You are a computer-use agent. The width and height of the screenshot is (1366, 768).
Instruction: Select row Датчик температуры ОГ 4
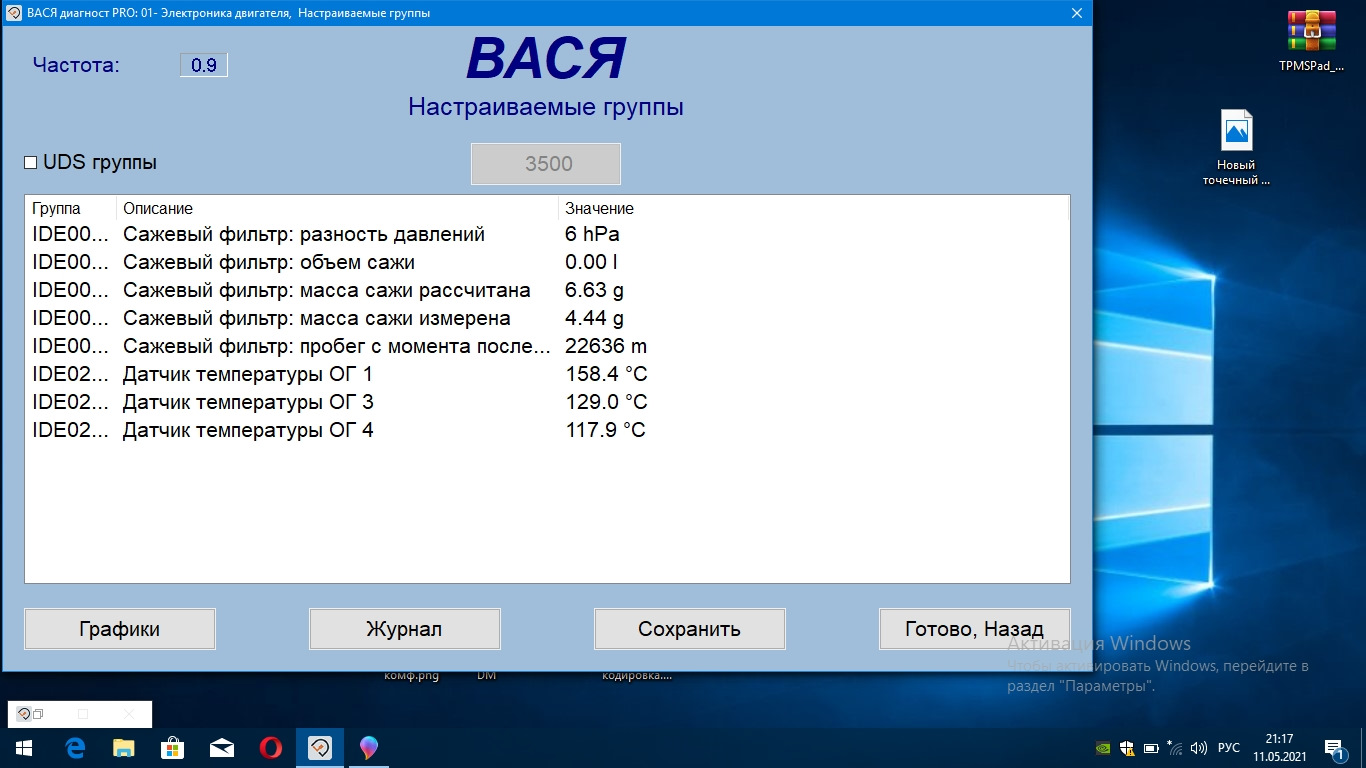click(x=547, y=430)
